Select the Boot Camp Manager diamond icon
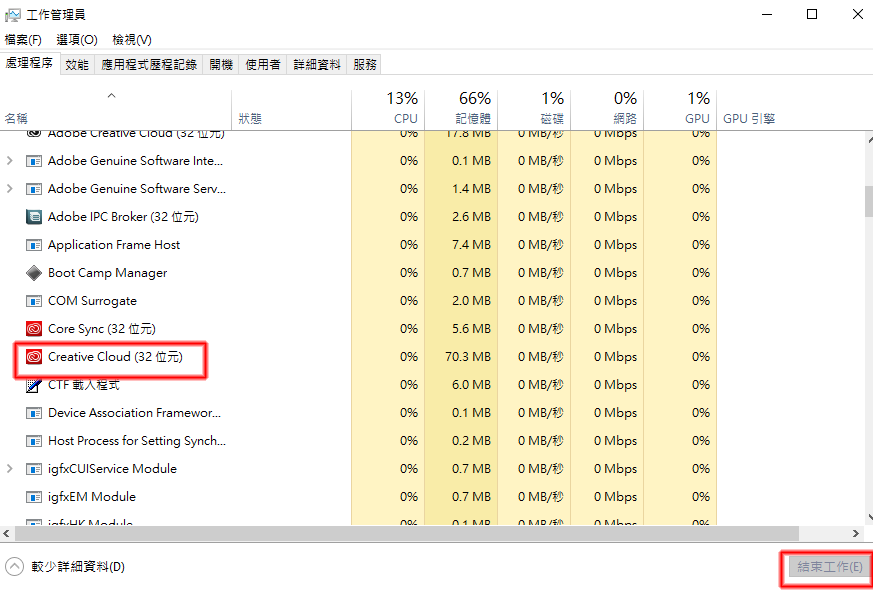Screen dimensions: 873x591 point(35,273)
